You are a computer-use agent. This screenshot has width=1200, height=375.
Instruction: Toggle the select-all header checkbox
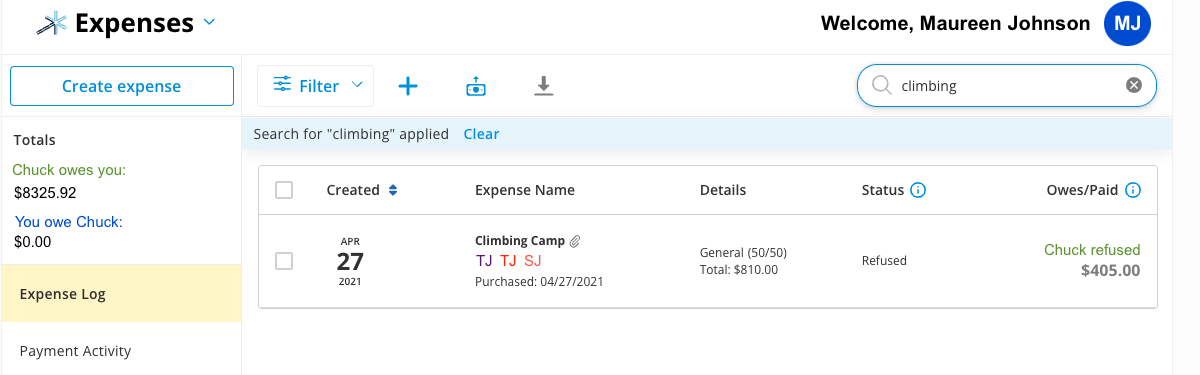(284, 190)
